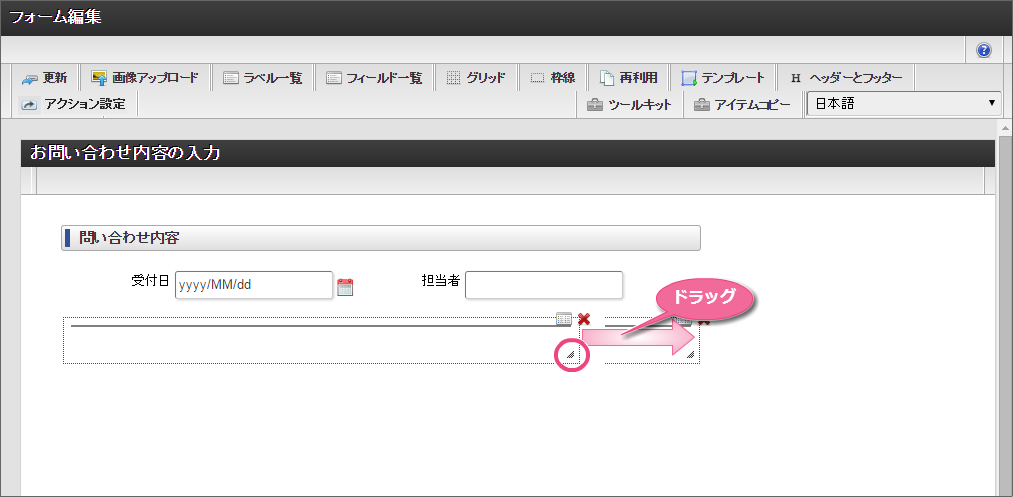Viewport: 1013px width, 497px height.
Task: Click the お問い合わせ内容の入力 form title bar
Action: pyautogui.click(x=508, y=154)
